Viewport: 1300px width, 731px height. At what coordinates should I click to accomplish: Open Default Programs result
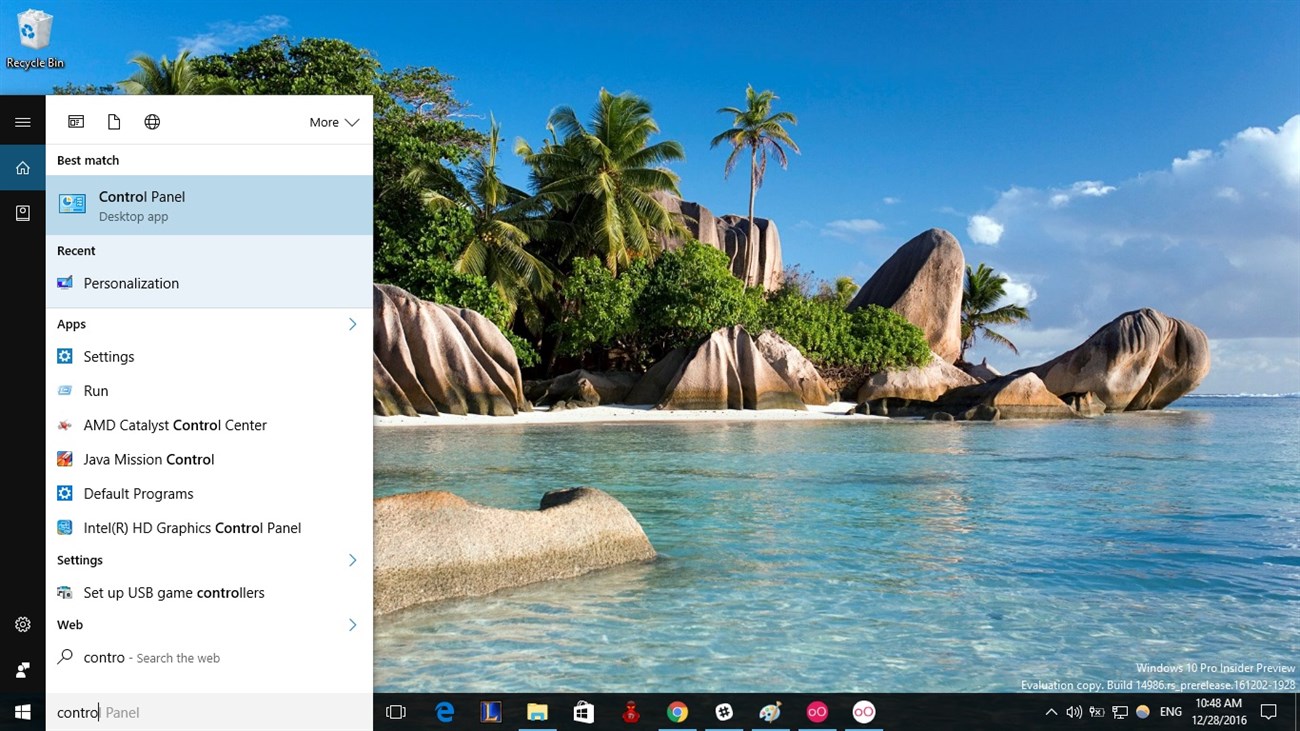[209, 494]
